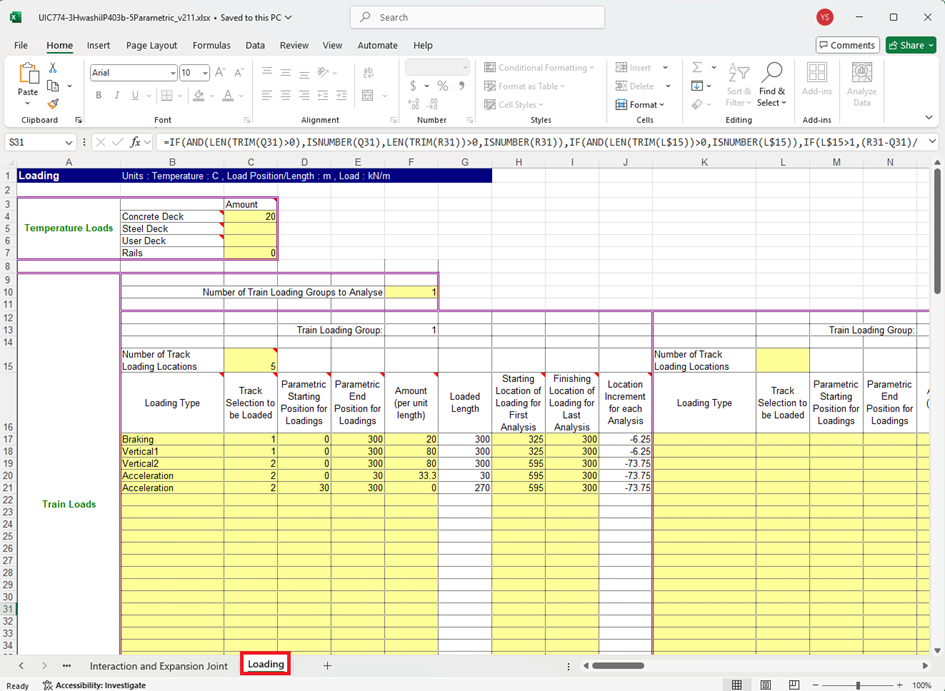945x691 pixels.
Task: Toggle Bold formatting
Action: pos(99,96)
